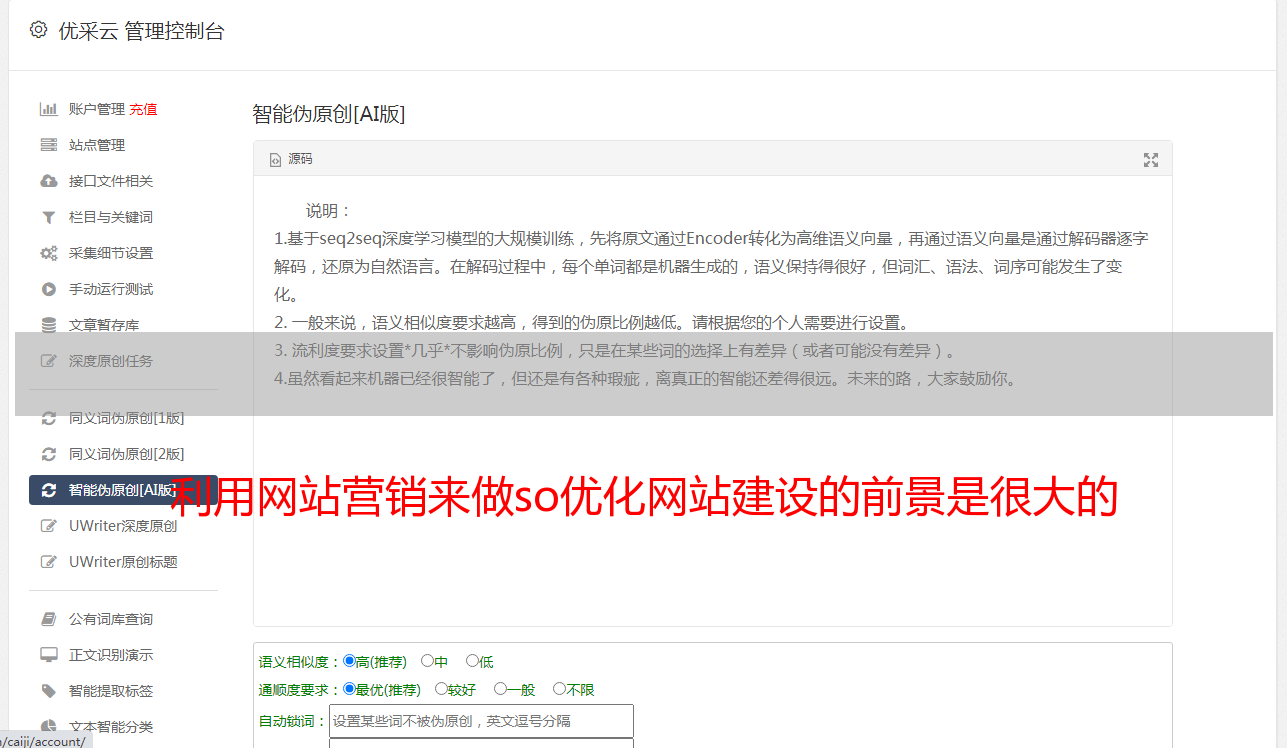Go to 同义词伪原创[2版] page
This screenshot has height=748, width=1287.
(x=127, y=454)
